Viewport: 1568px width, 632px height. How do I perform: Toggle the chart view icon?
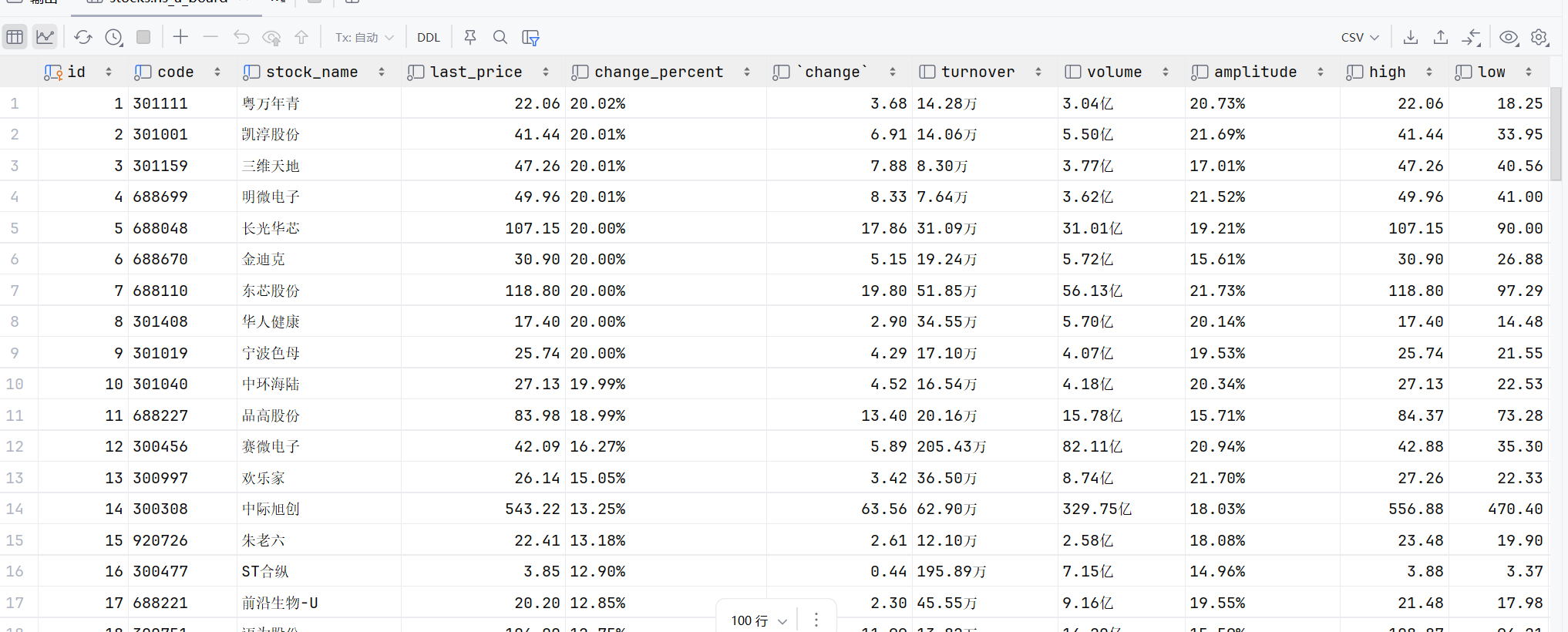[45, 37]
